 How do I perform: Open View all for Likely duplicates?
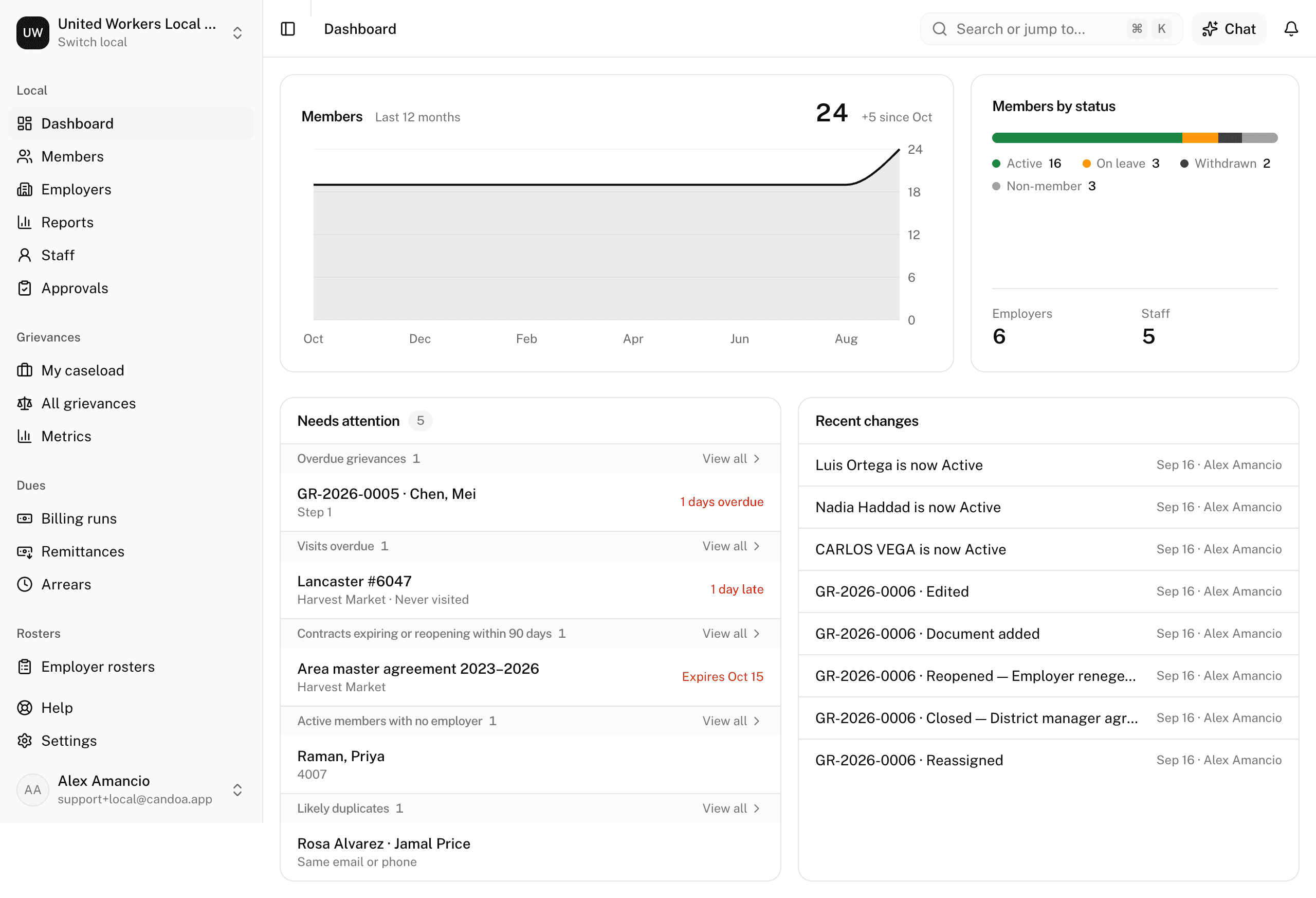pos(730,808)
